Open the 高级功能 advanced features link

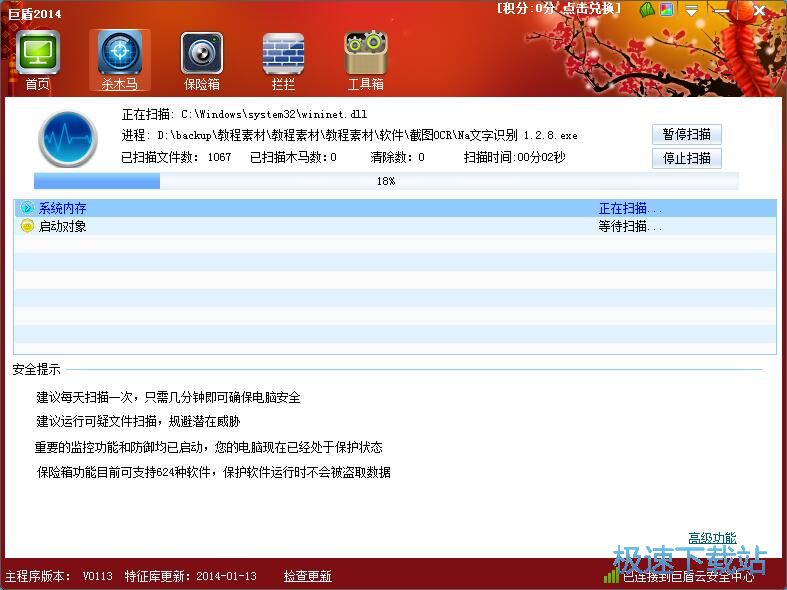[x=712, y=538]
